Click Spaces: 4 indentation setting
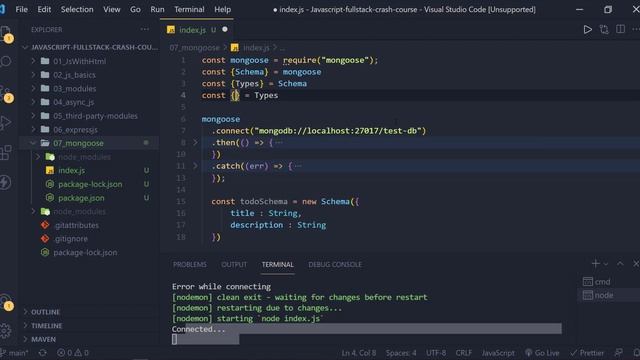Viewport: 640px width, 360px height. click(401, 353)
